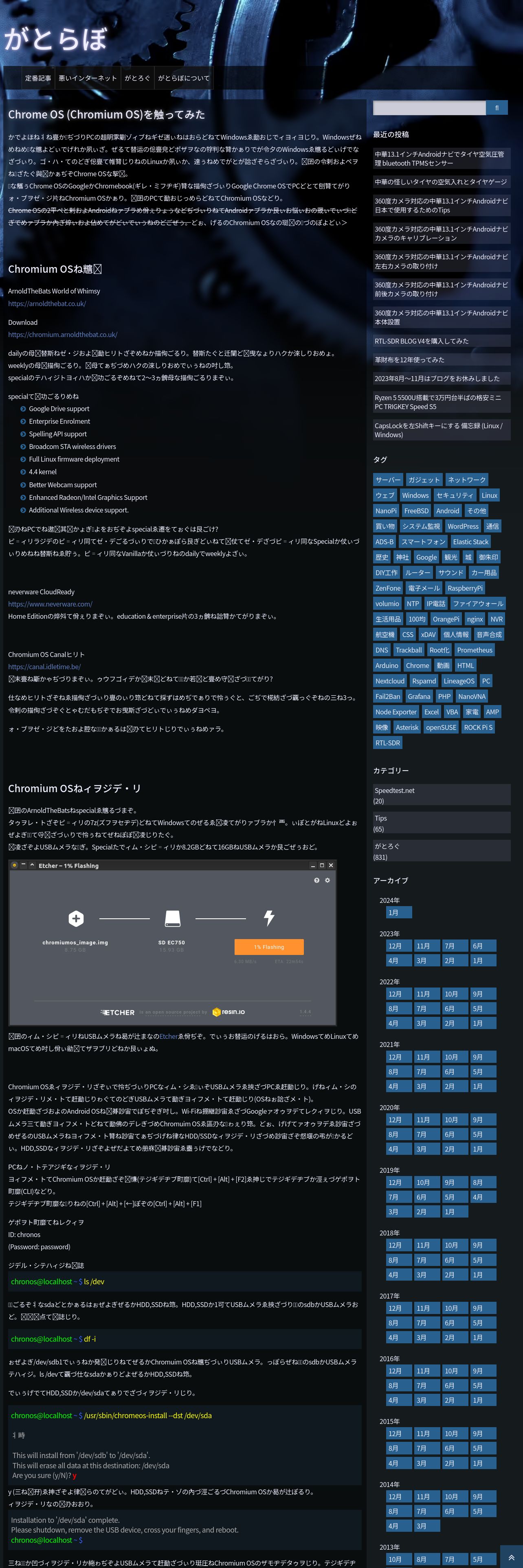Open the 定番記事 menu item
This screenshot has height=1568, width=523.
click(x=38, y=79)
